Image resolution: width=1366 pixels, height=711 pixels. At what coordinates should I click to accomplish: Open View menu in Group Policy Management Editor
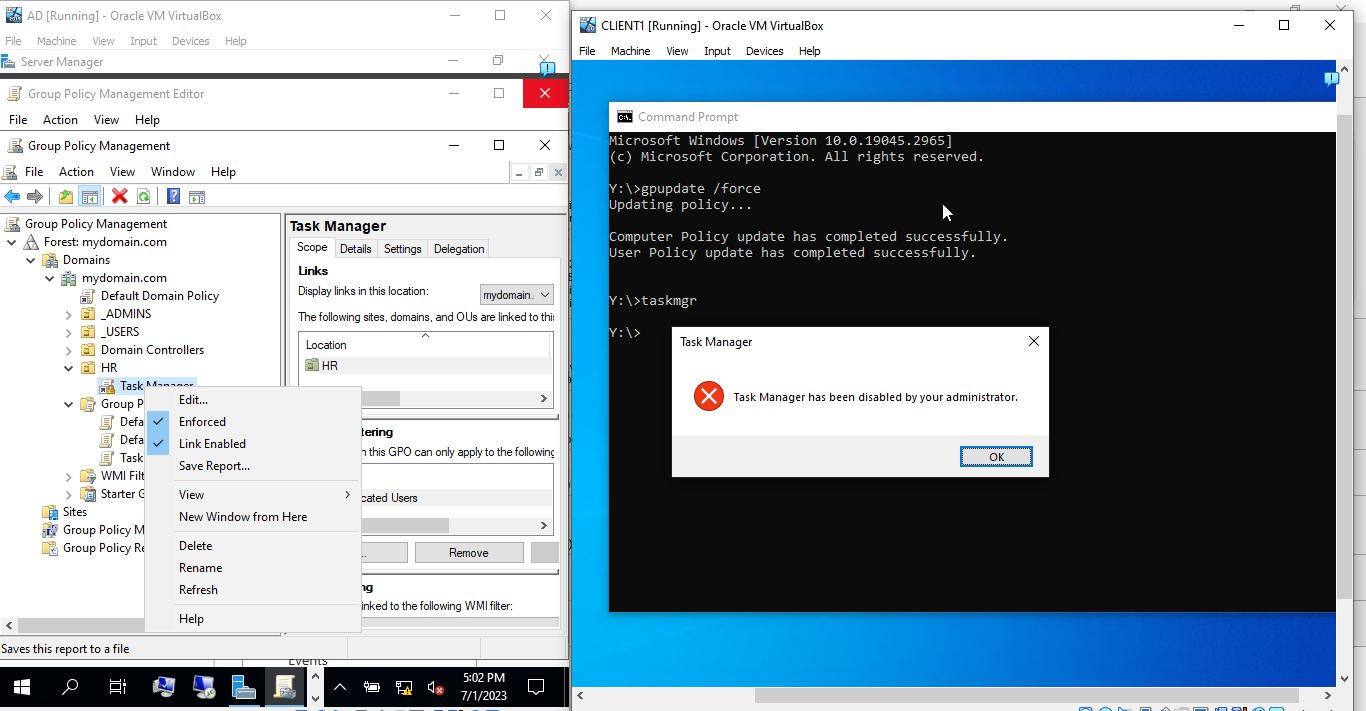pyautogui.click(x=106, y=120)
